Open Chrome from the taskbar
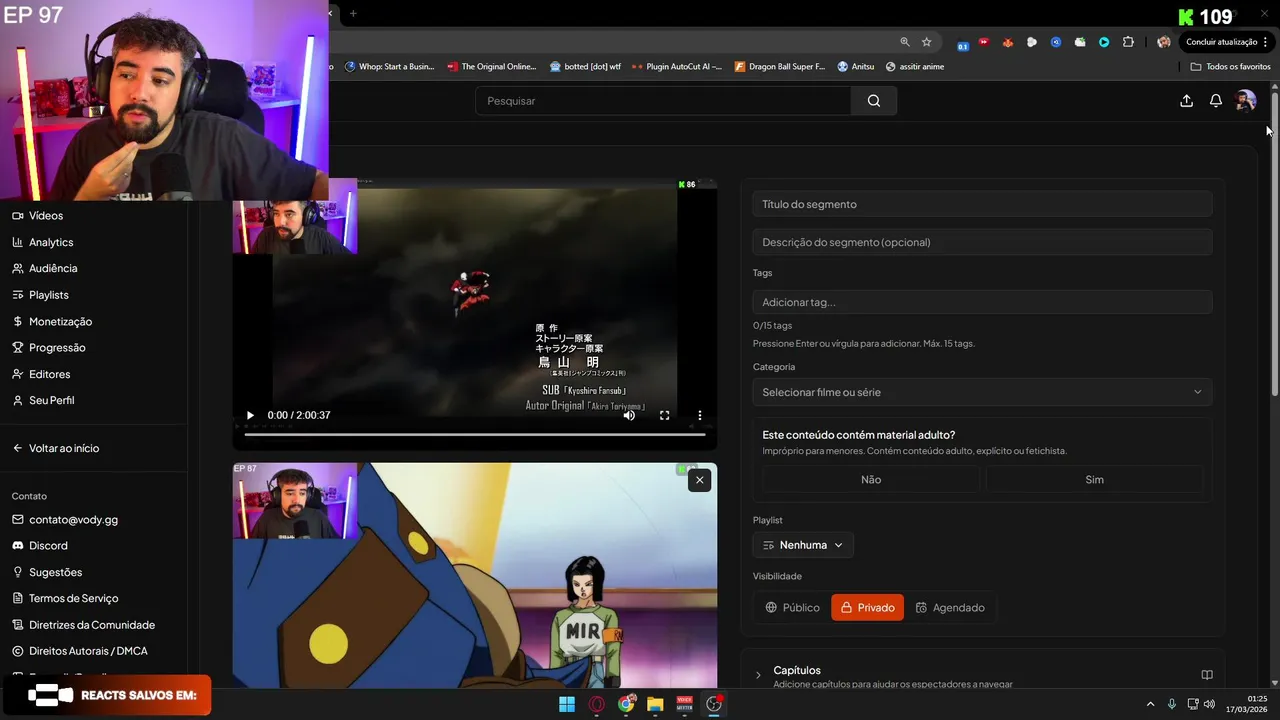 [626, 704]
